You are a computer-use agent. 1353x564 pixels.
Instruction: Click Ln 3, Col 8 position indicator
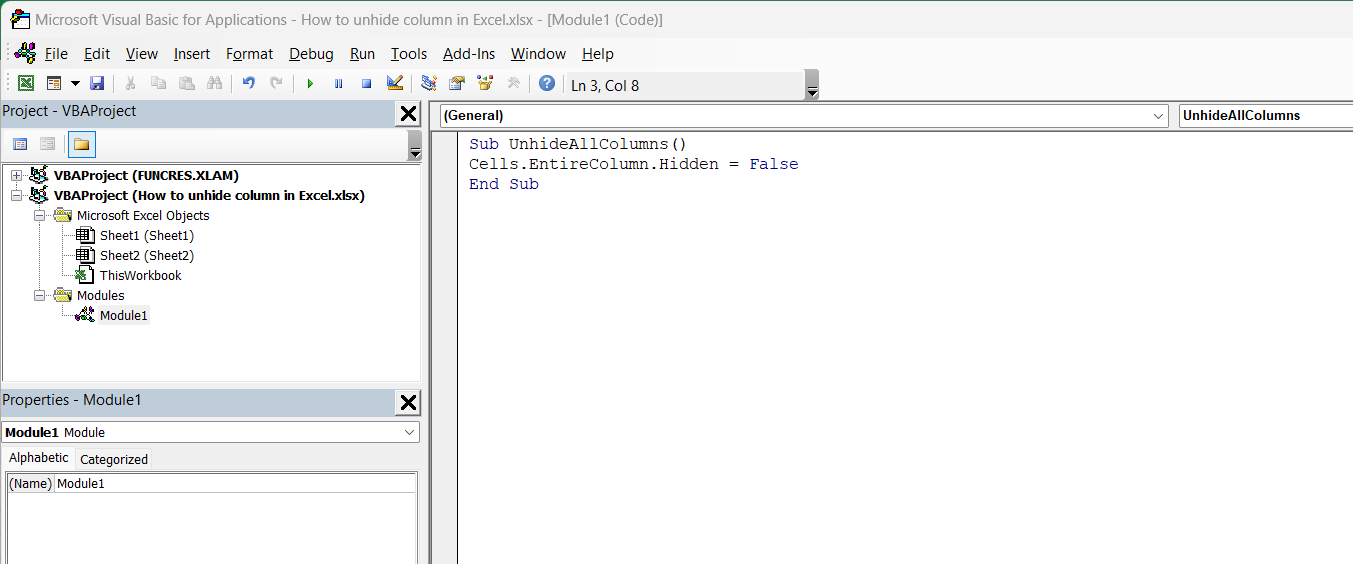(605, 86)
